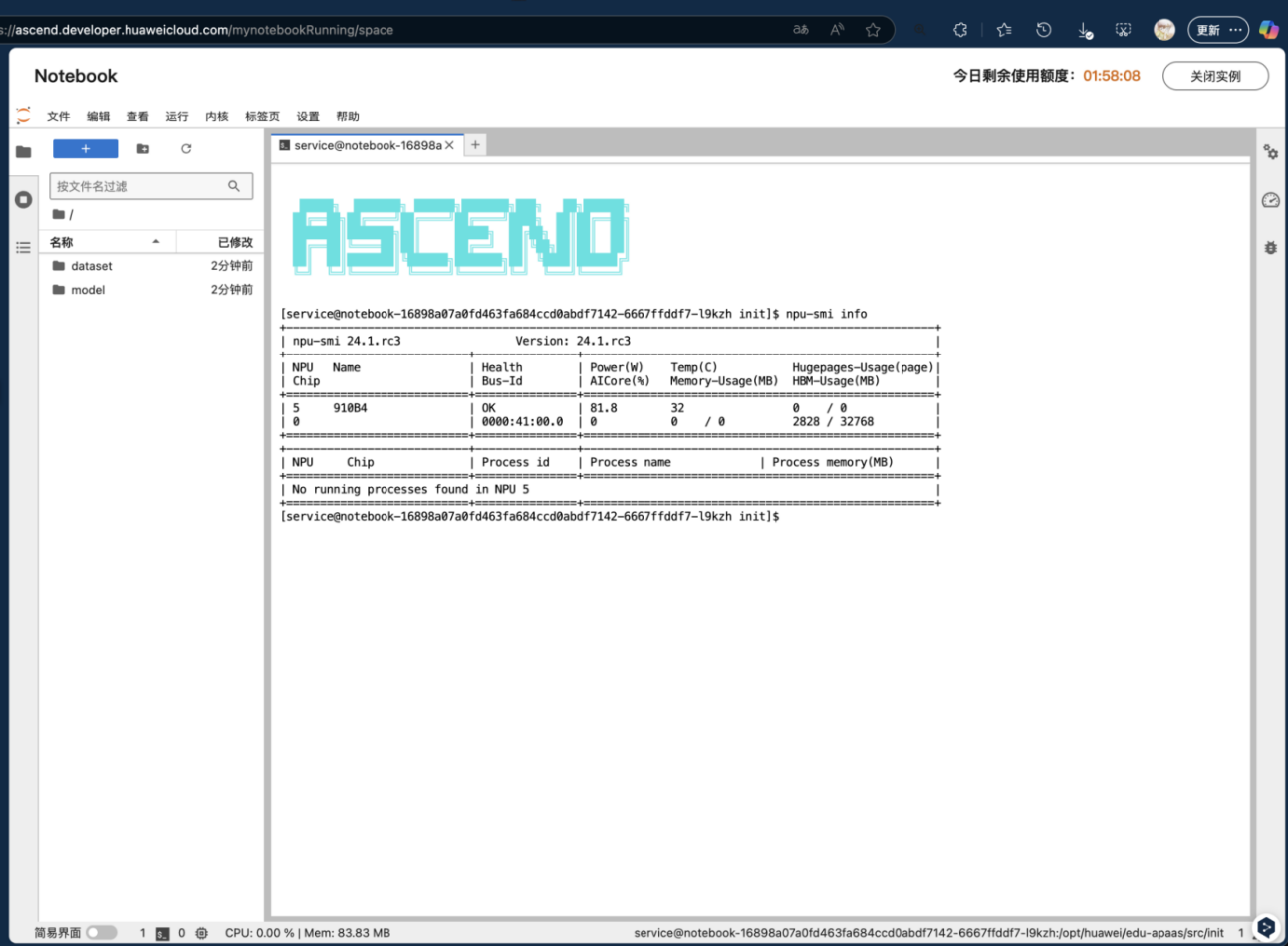
Task: Open the running terminals and kernels panel
Action: pyautogui.click(x=23, y=199)
